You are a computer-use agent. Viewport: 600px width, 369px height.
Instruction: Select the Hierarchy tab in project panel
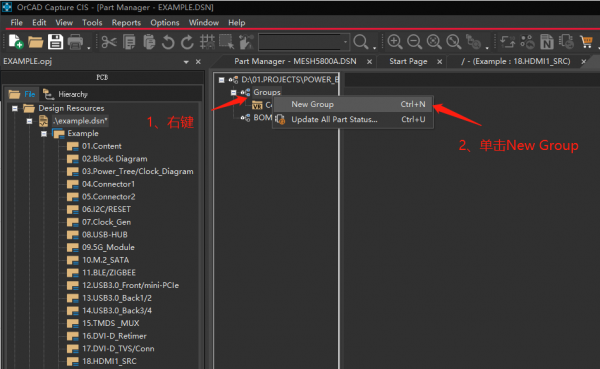(x=65, y=94)
